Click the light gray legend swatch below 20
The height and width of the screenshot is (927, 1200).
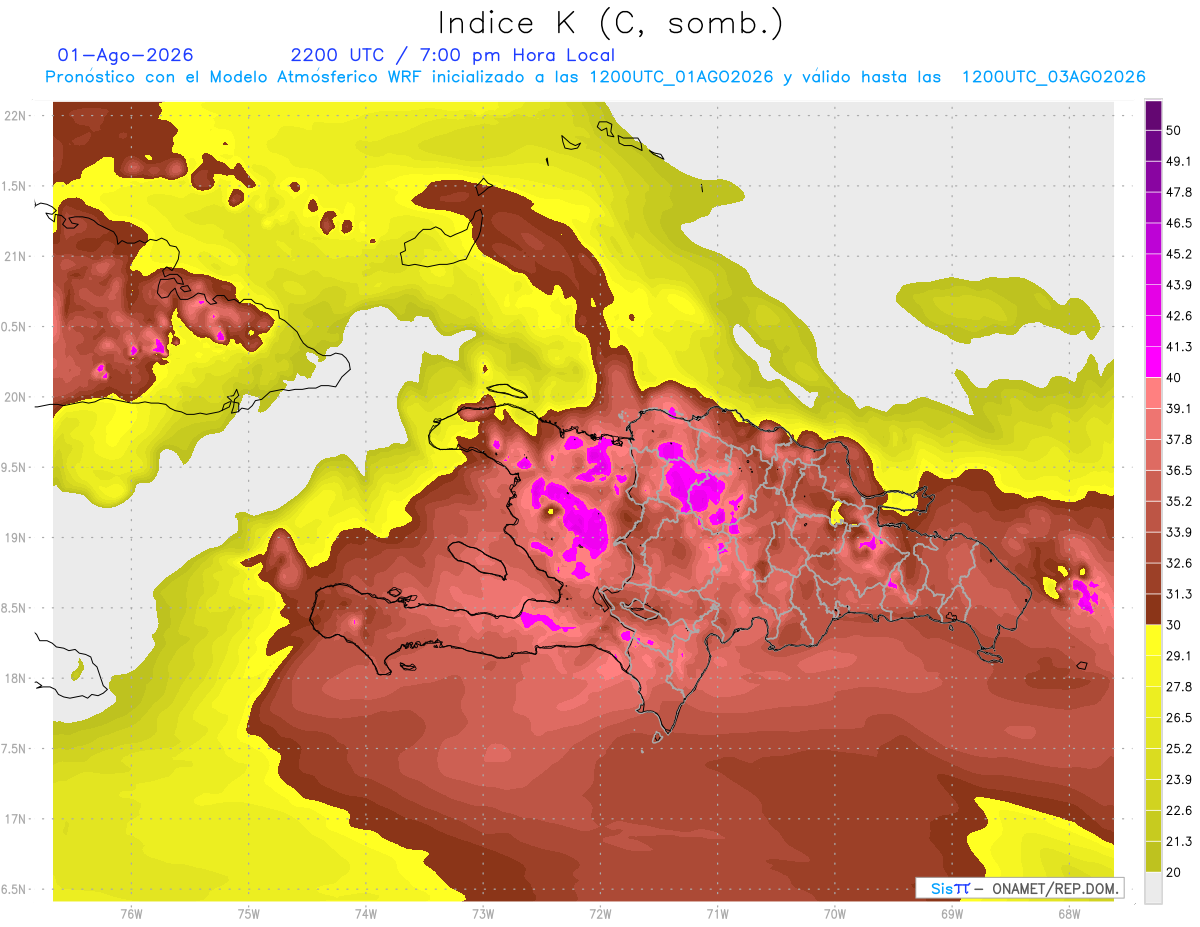click(x=1153, y=888)
